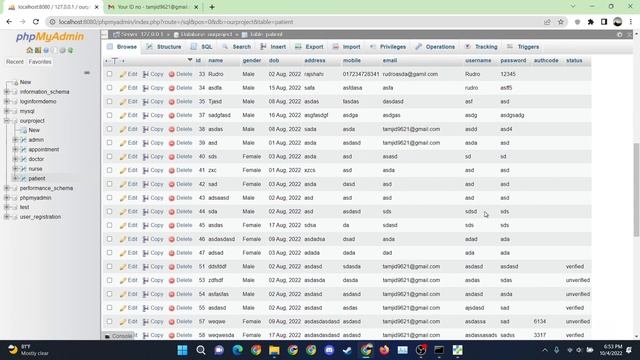Select checkbox of row id 39
640x360 pixels.
click(x=109, y=143)
